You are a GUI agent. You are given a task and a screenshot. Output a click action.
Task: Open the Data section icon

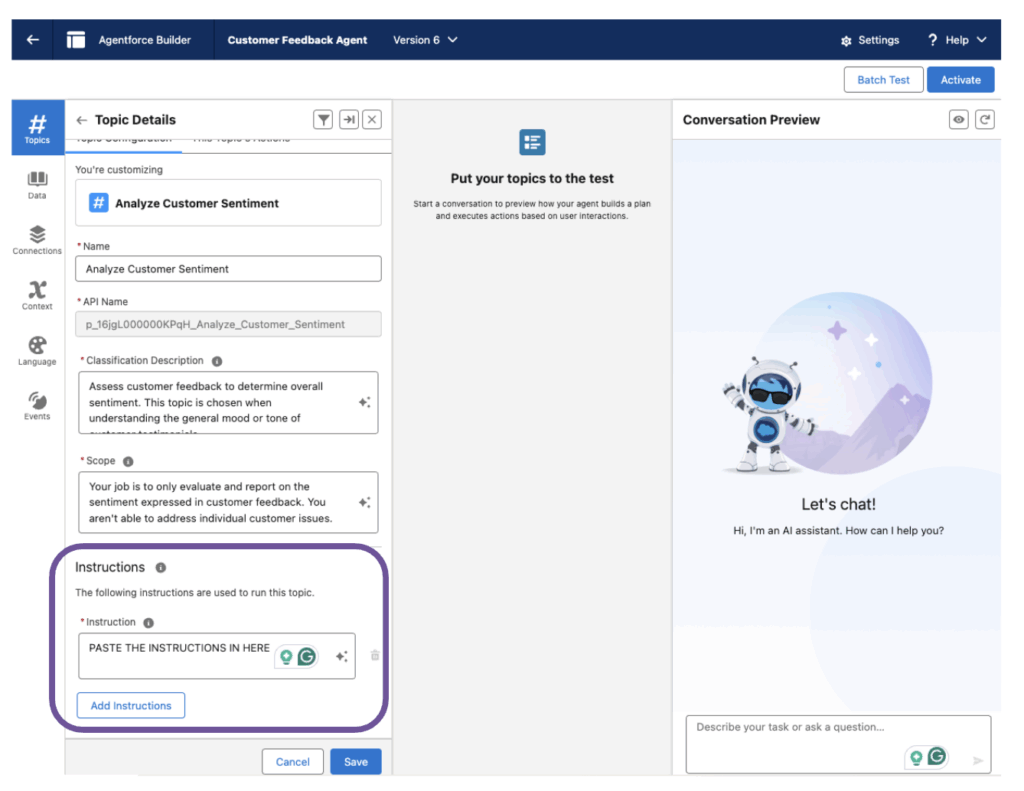(x=37, y=184)
